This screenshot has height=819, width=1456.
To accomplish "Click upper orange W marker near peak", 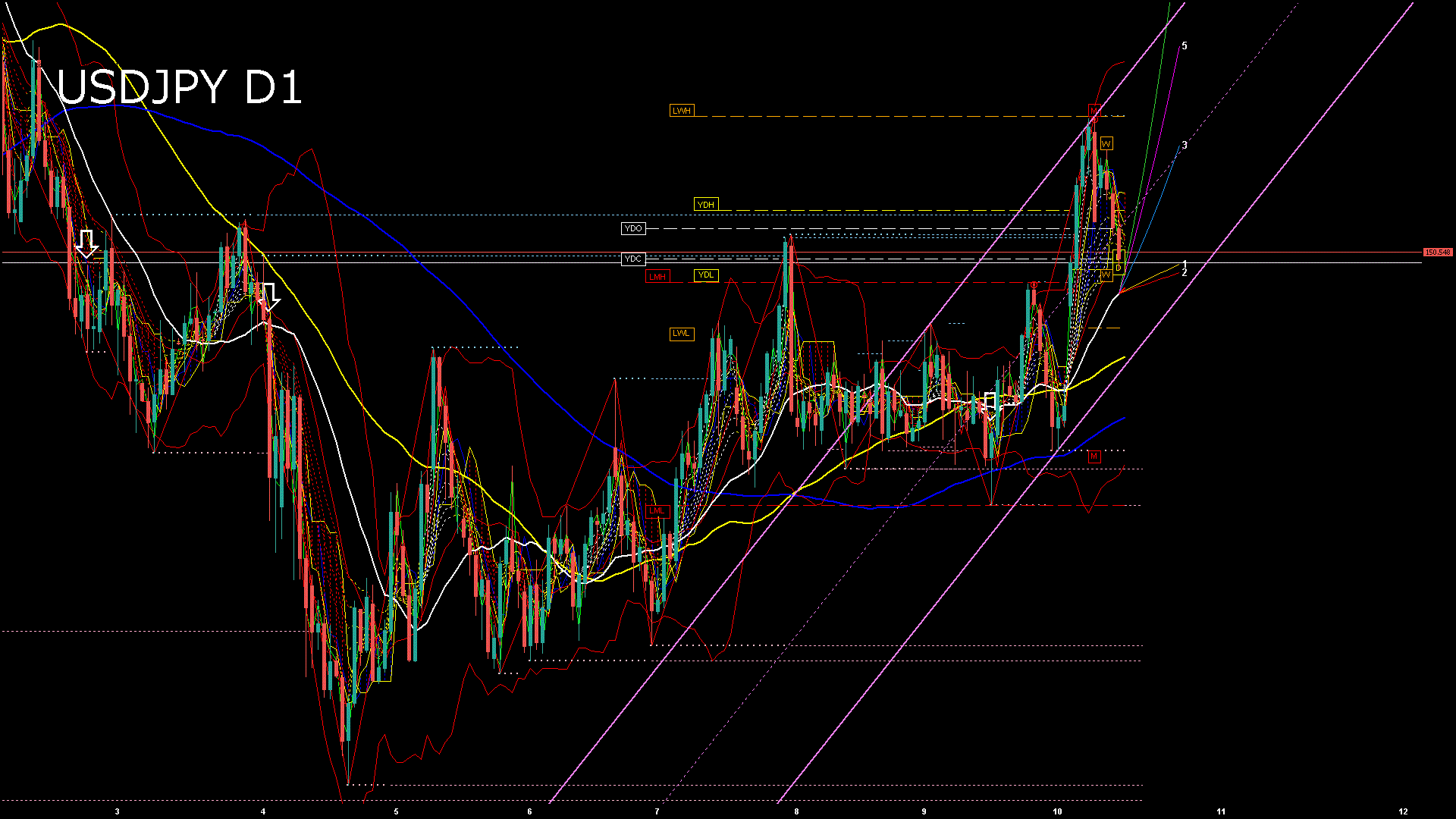I will pyautogui.click(x=1106, y=144).
